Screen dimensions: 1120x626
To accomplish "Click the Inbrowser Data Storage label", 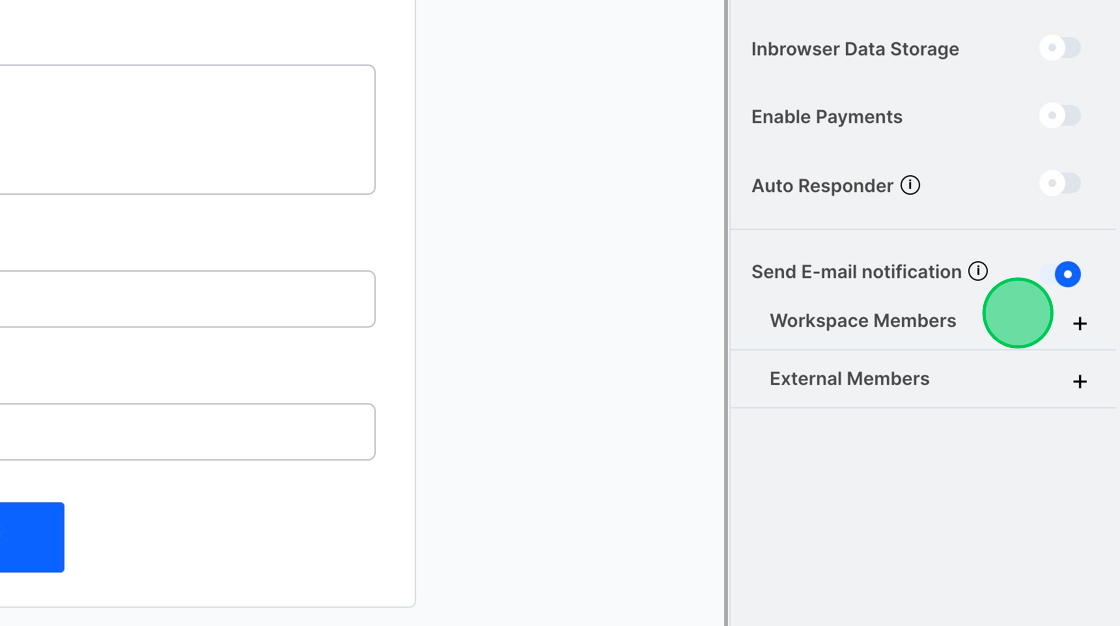I will 854,49.
